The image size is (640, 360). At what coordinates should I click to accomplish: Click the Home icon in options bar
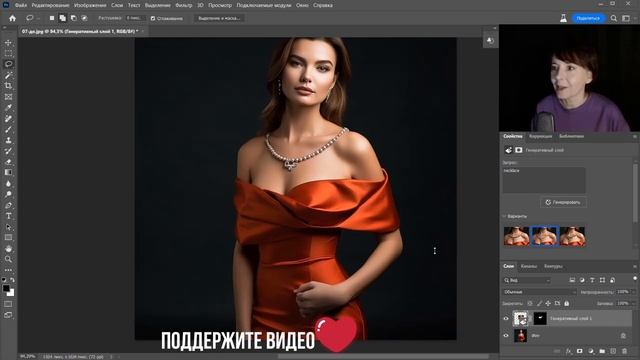12,18
